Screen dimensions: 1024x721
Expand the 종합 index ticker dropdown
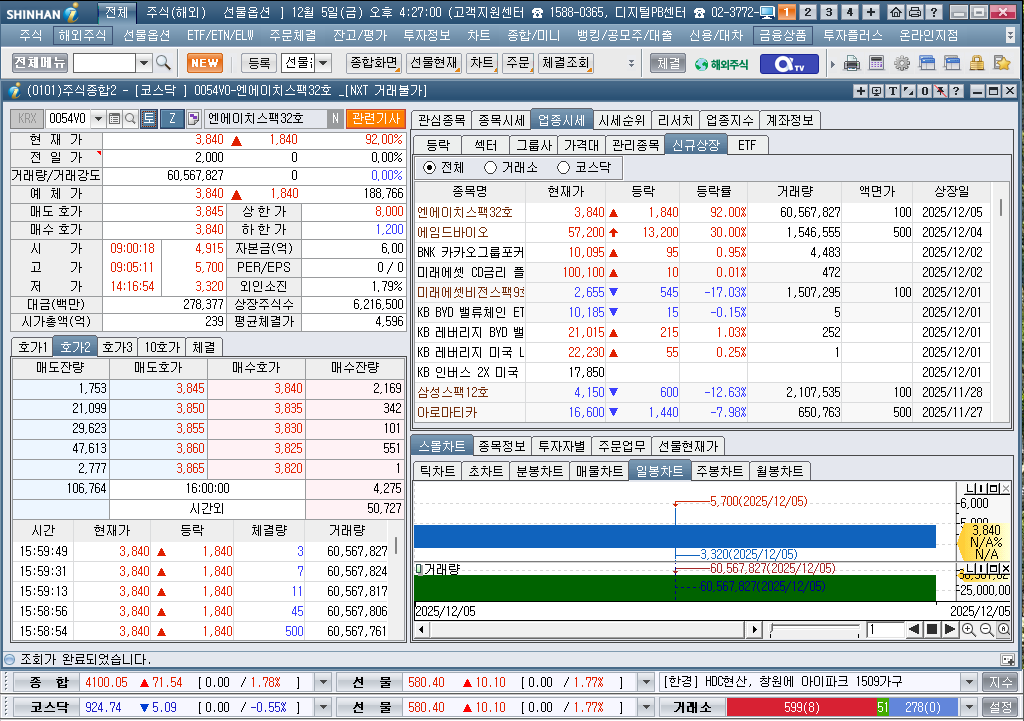tap(323, 682)
